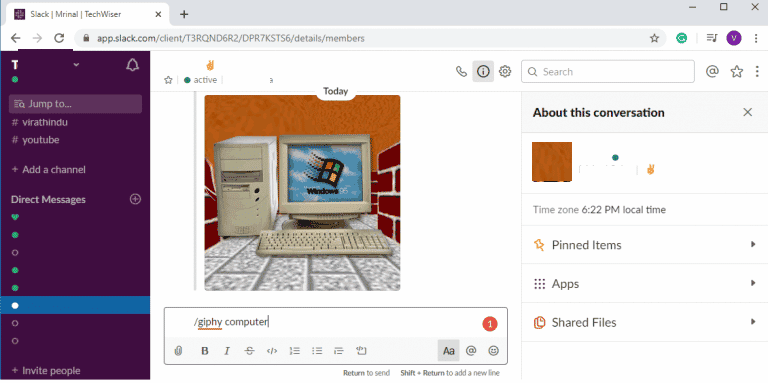Insert code block

(361, 351)
